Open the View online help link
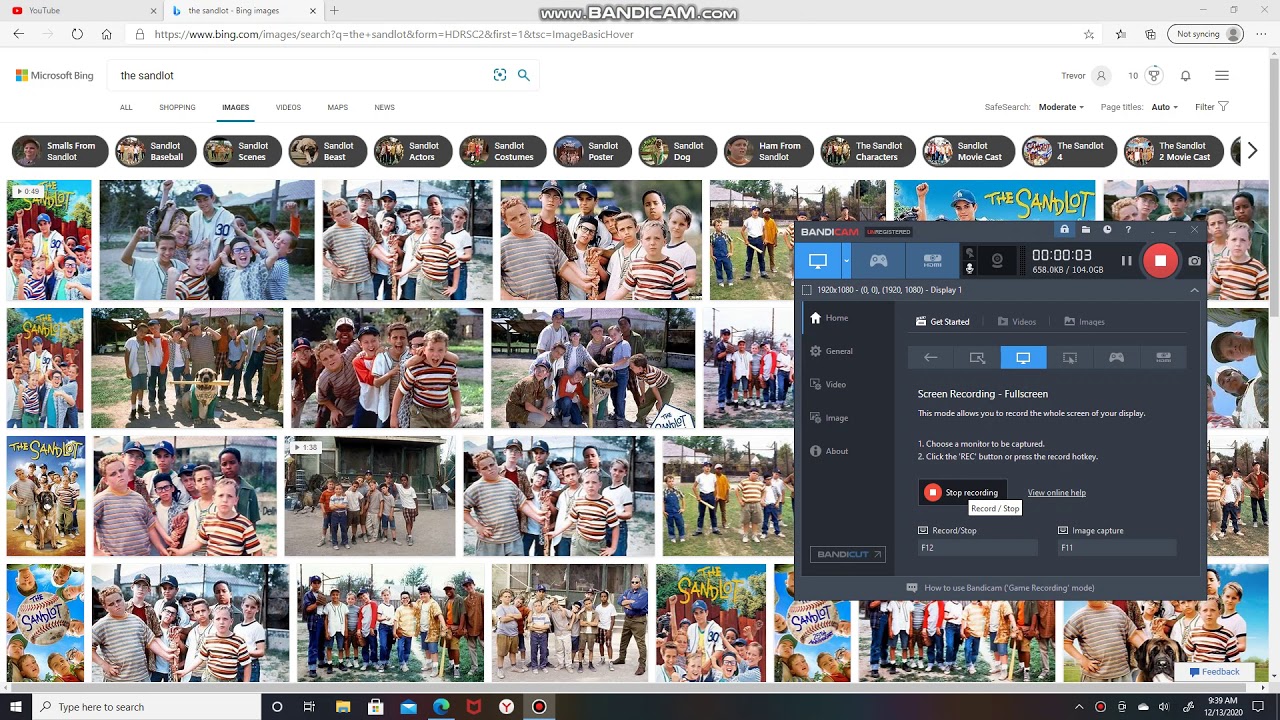This screenshot has width=1280, height=720. 1056,493
